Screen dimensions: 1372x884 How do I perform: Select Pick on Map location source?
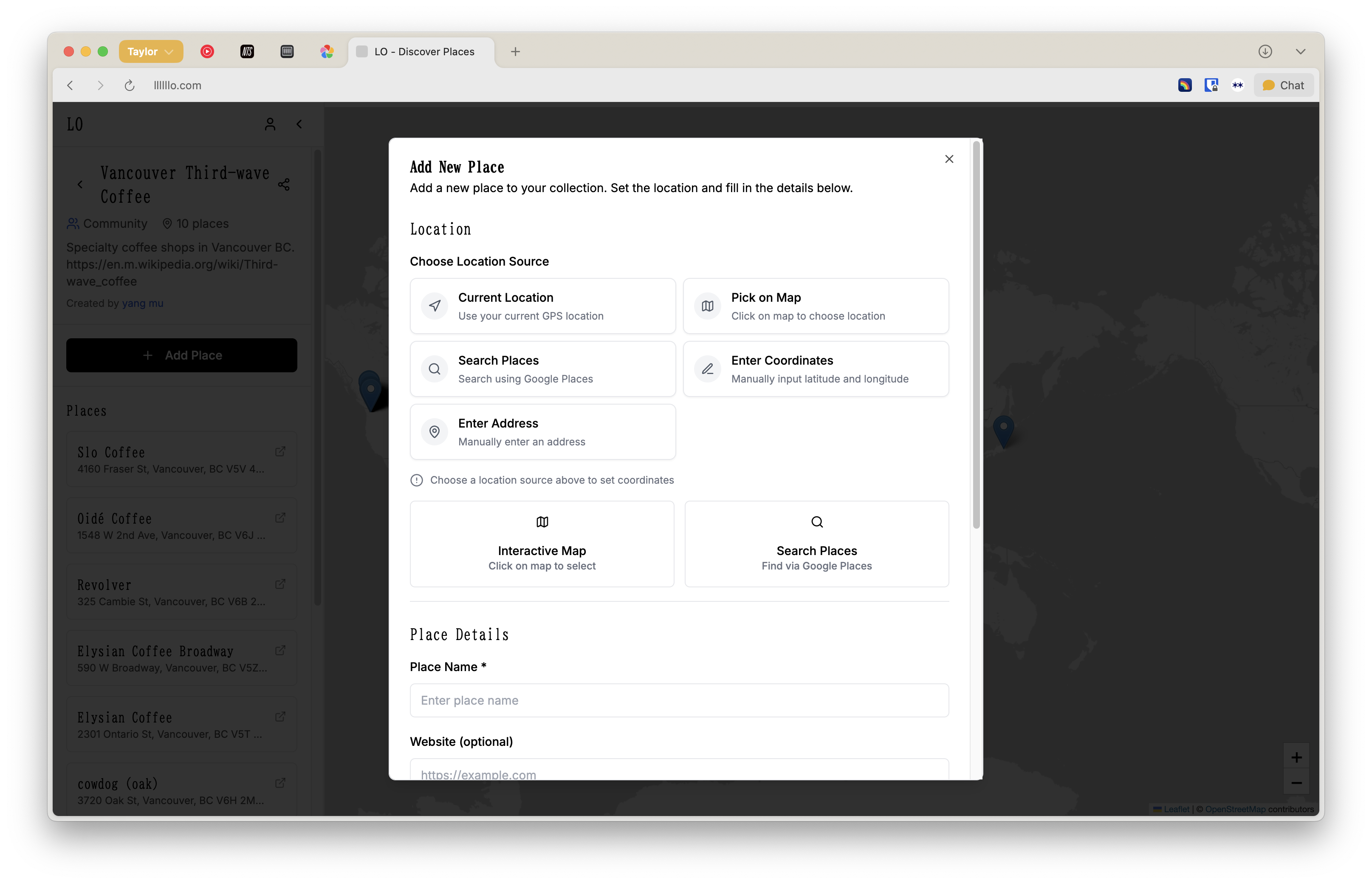click(x=815, y=306)
